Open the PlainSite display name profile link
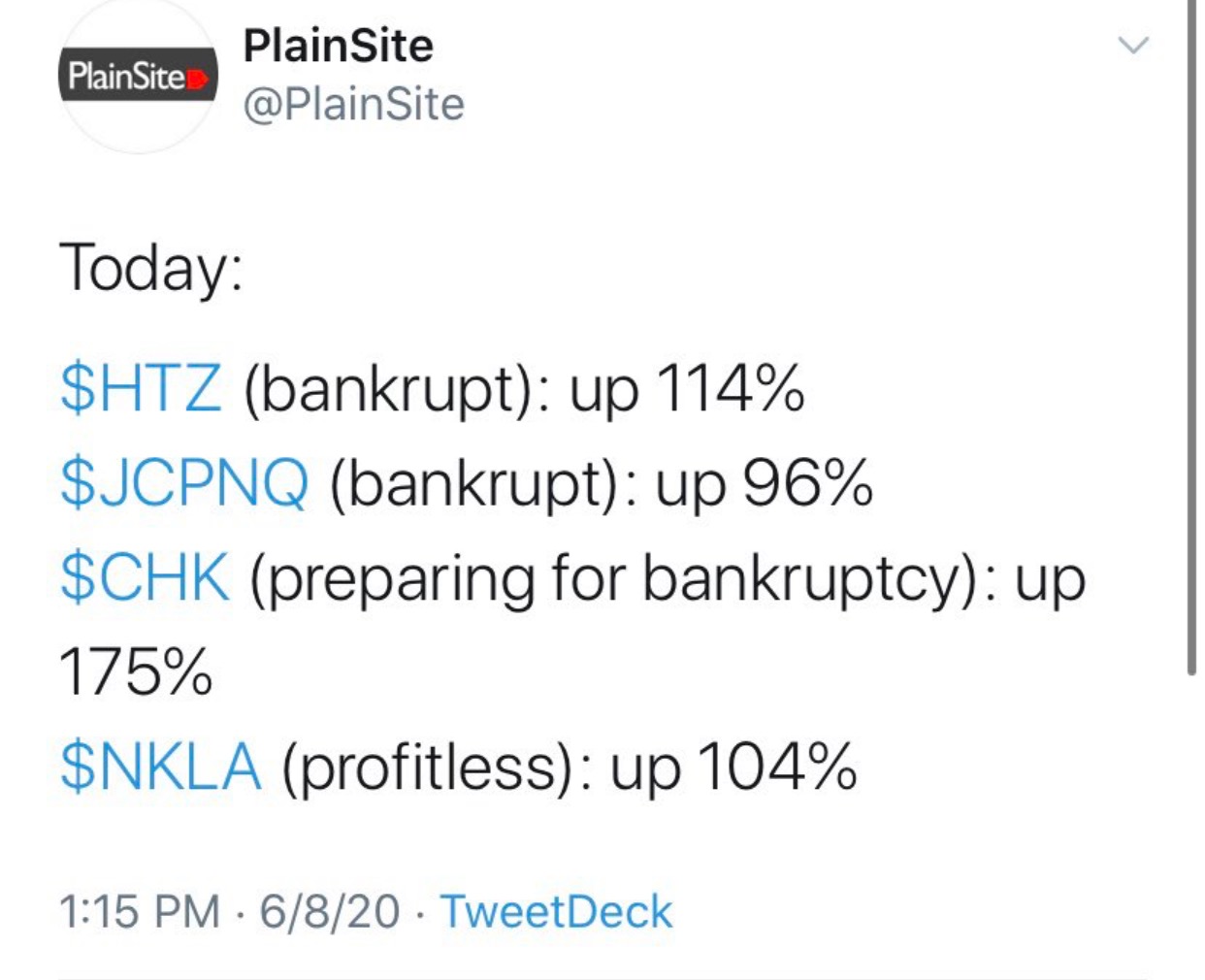 tap(338, 46)
